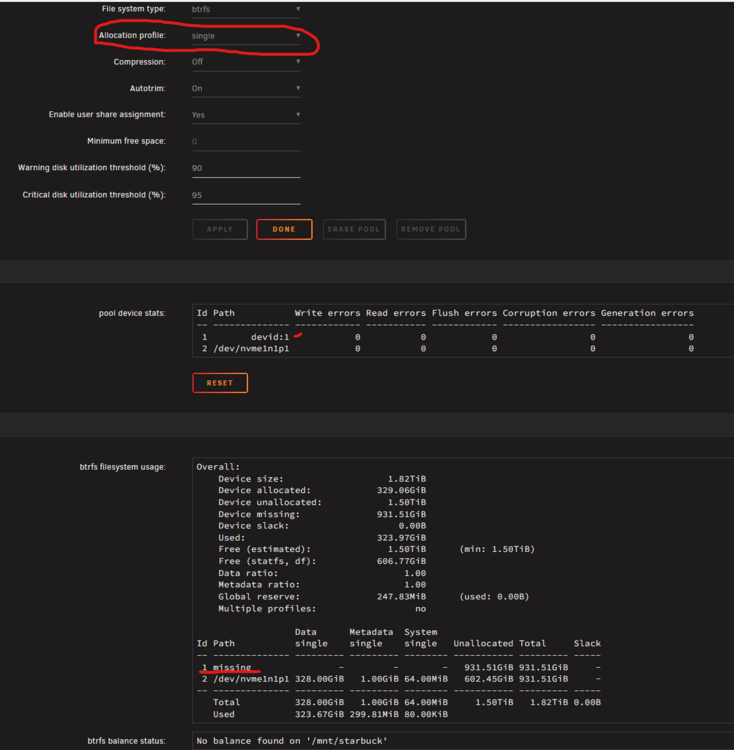Screen dimensions: 734x750
Task: Open Enable user share assignment dropdown
Action: click(x=246, y=115)
